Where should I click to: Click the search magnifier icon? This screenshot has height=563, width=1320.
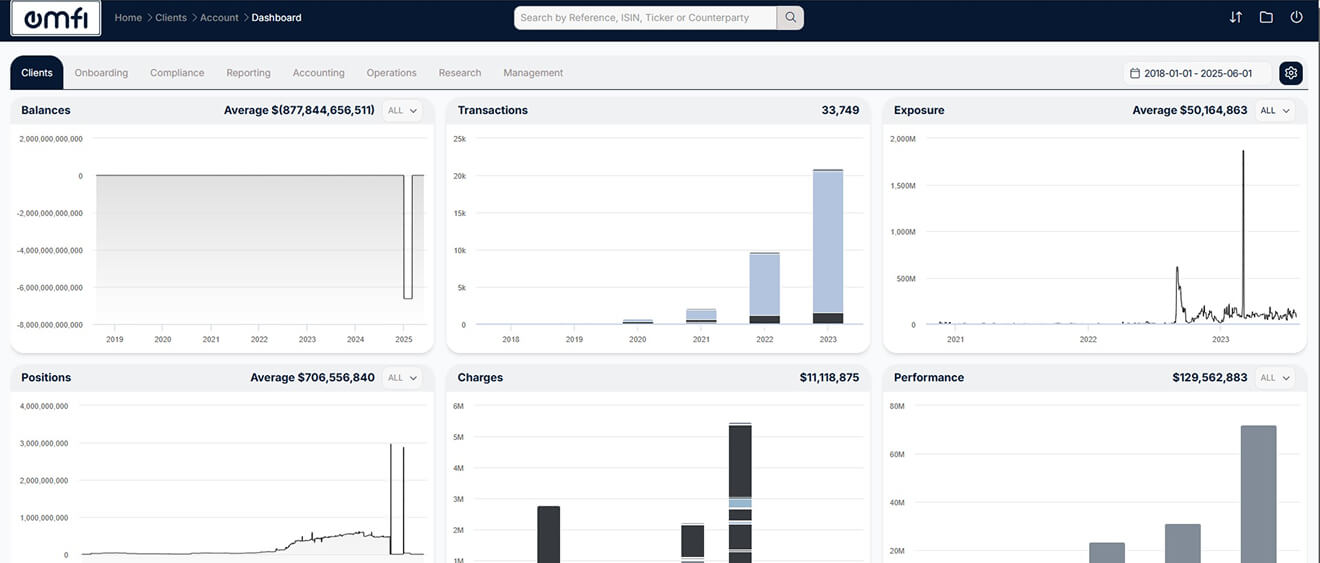790,17
